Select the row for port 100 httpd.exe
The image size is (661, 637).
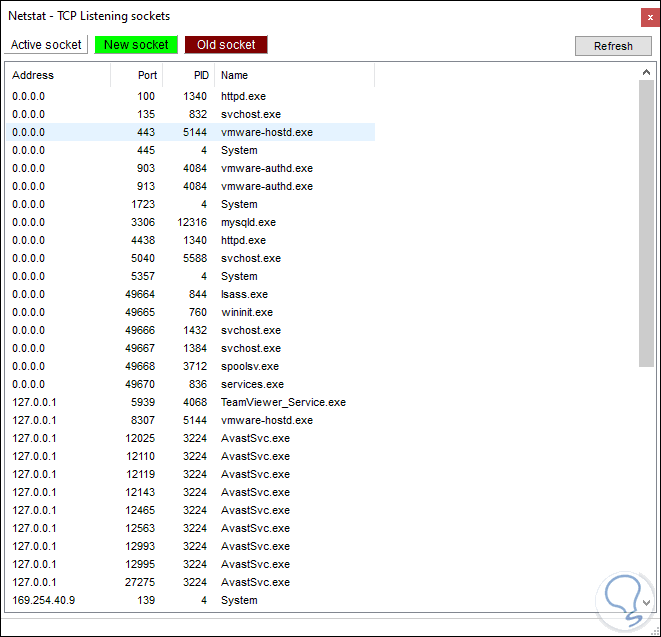(191, 96)
